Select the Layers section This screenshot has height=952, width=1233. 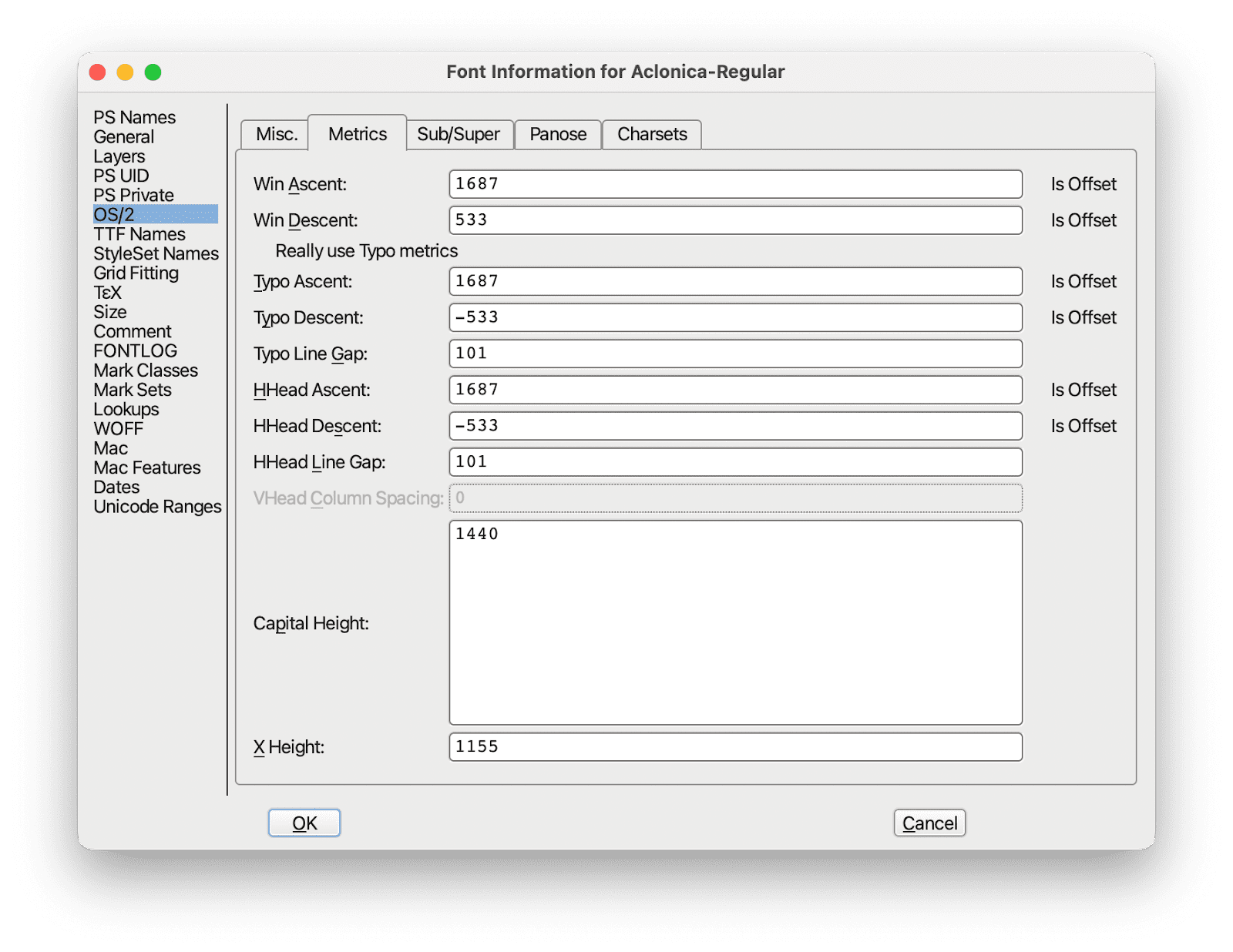click(117, 156)
